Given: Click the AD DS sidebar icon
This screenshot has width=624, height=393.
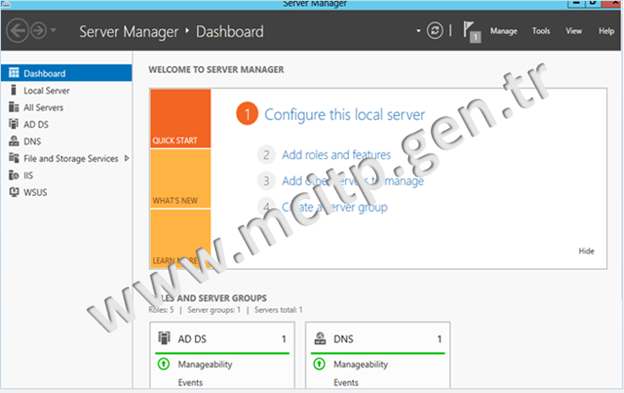Looking at the screenshot, I should 14,124.
